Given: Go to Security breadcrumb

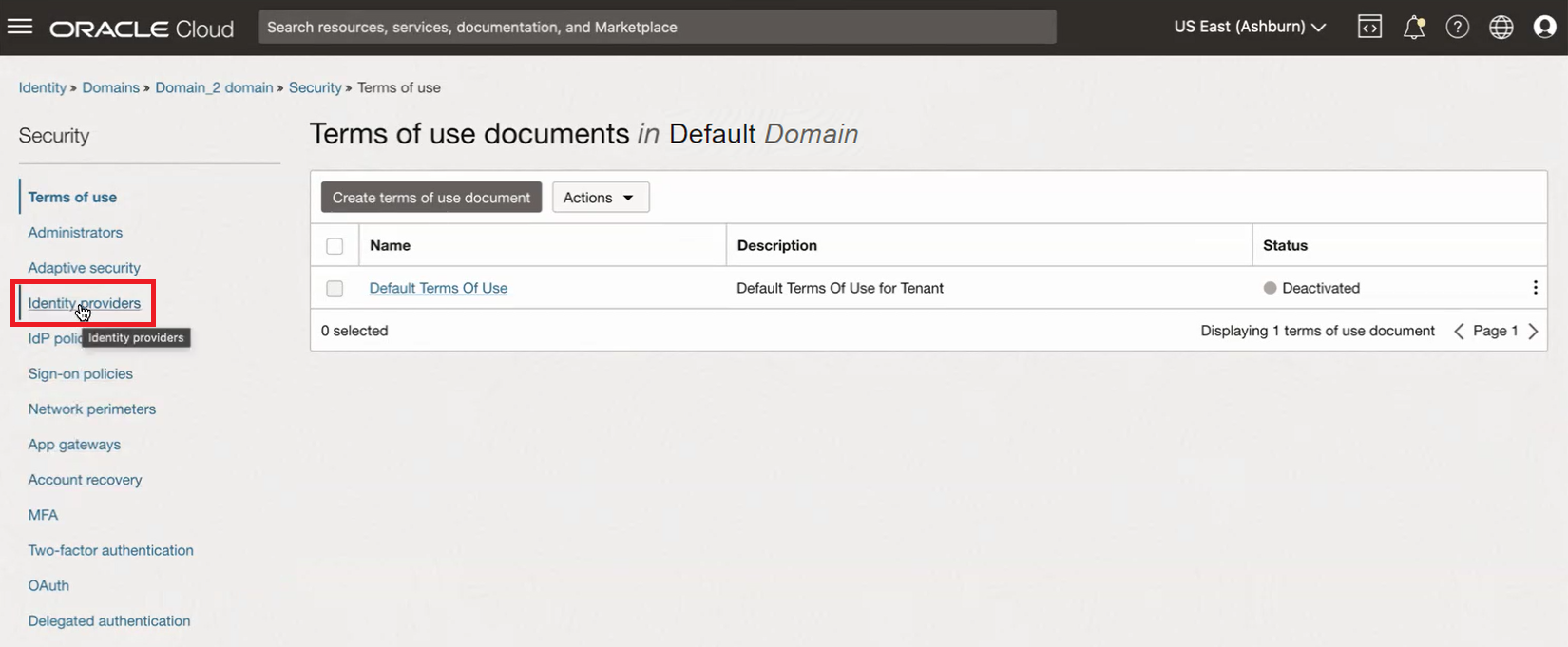Looking at the screenshot, I should [315, 87].
